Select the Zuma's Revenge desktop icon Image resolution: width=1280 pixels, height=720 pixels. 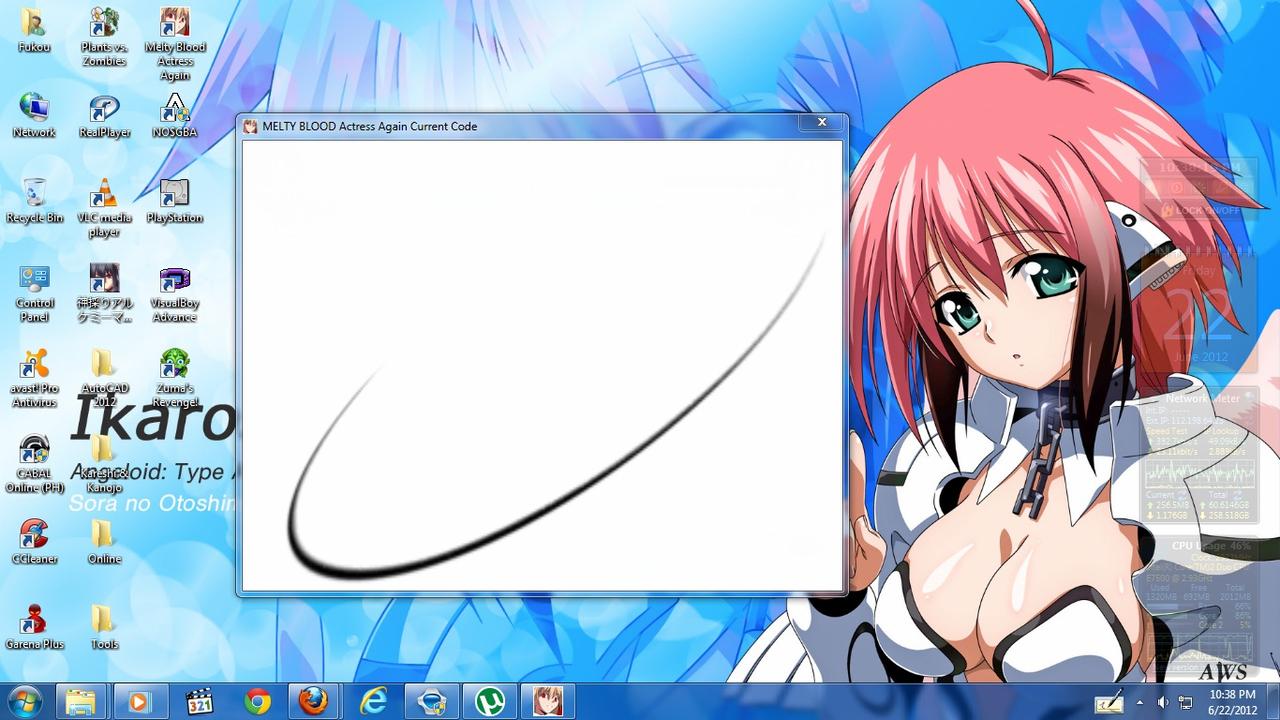(175, 364)
